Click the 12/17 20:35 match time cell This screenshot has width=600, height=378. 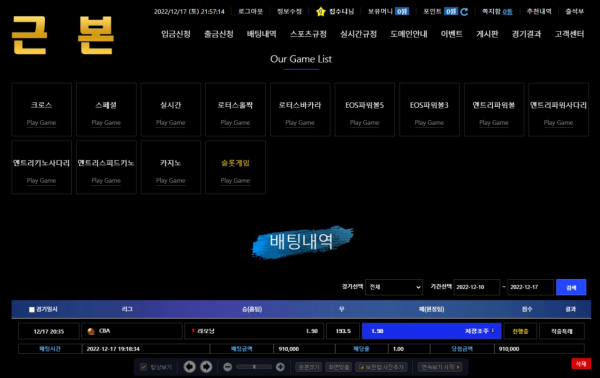tap(49, 331)
